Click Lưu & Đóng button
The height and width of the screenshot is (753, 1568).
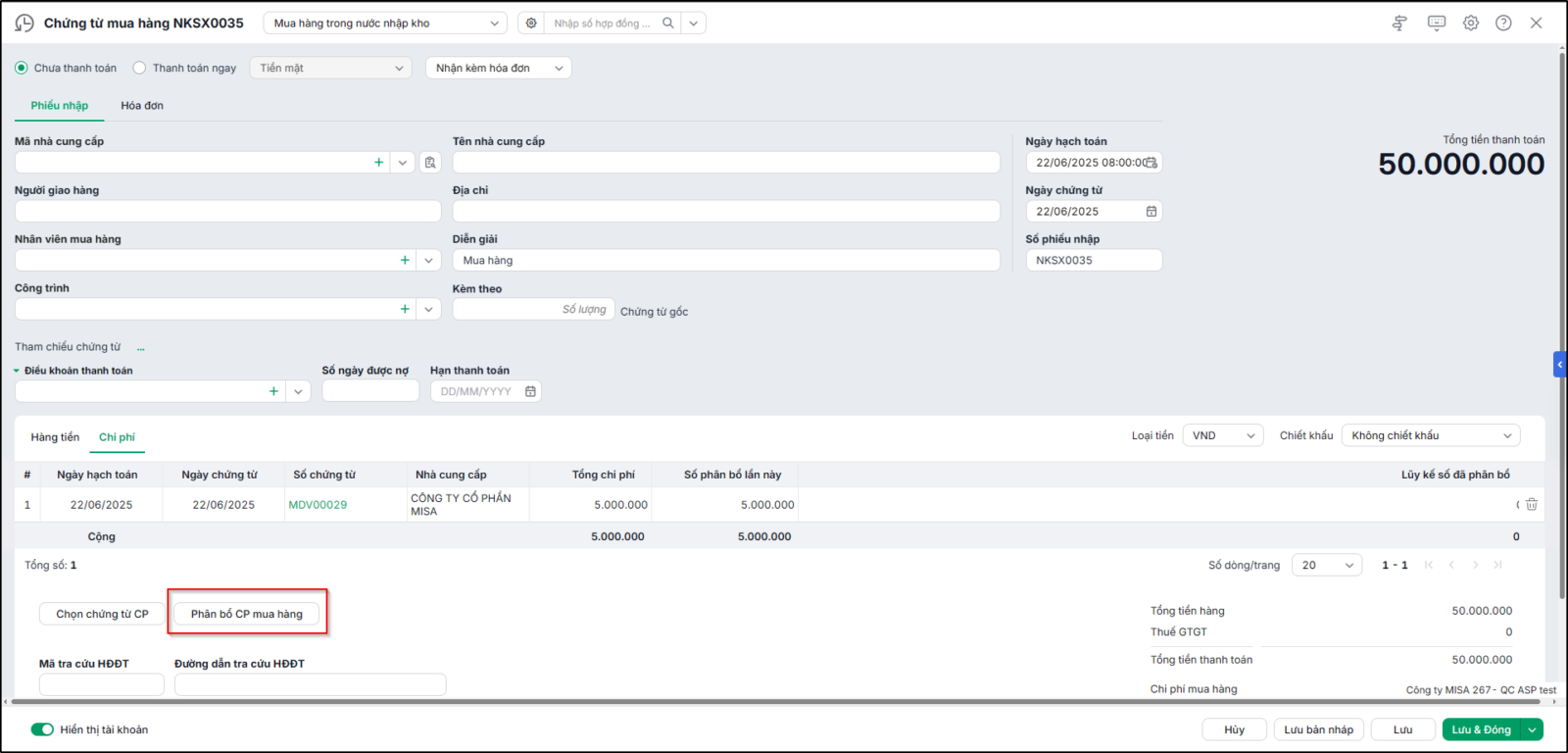click(x=1481, y=729)
